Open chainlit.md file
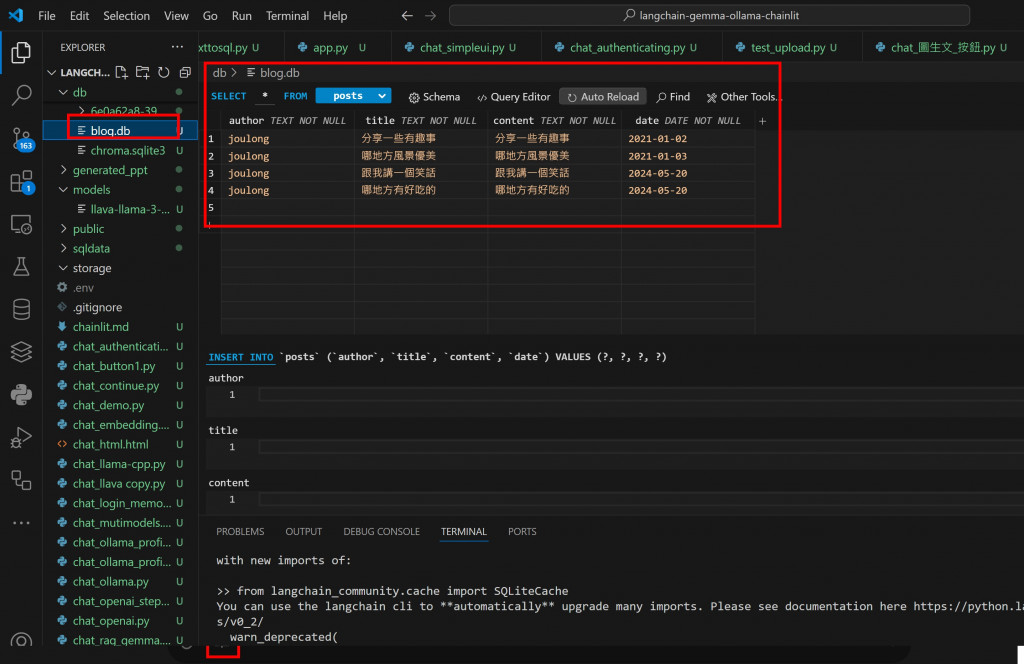The image size is (1024, 664). [120, 326]
